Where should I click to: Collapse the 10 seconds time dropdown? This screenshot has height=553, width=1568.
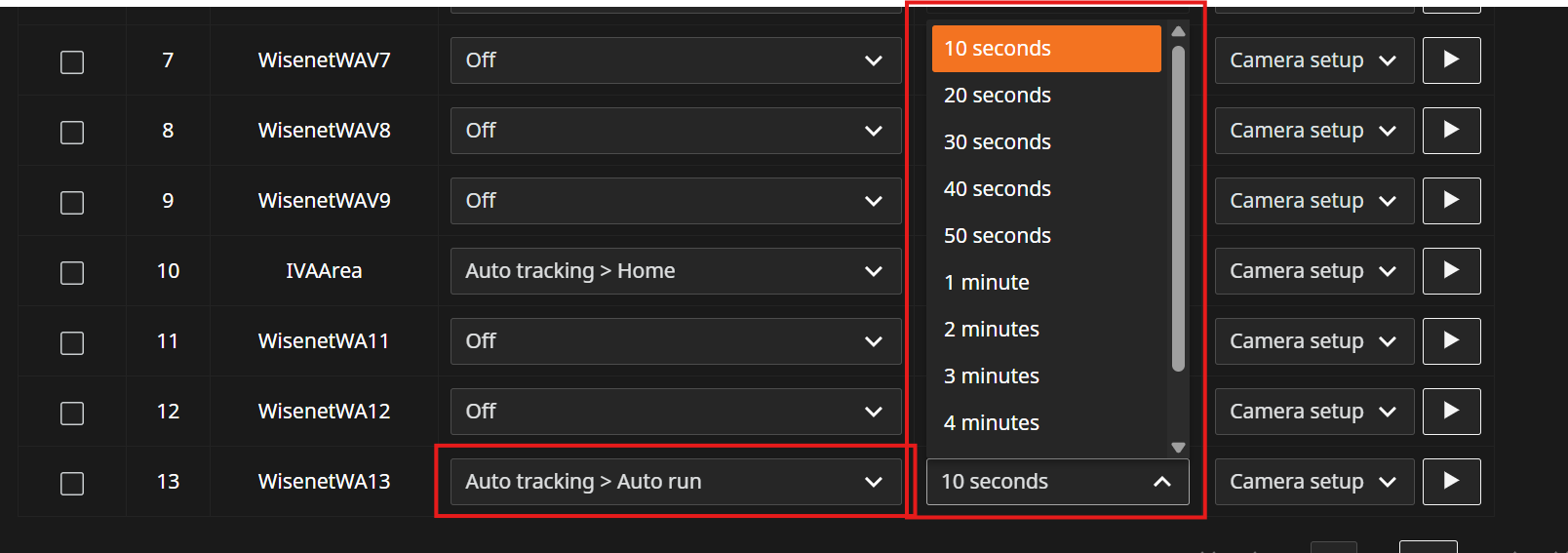[x=1057, y=482]
